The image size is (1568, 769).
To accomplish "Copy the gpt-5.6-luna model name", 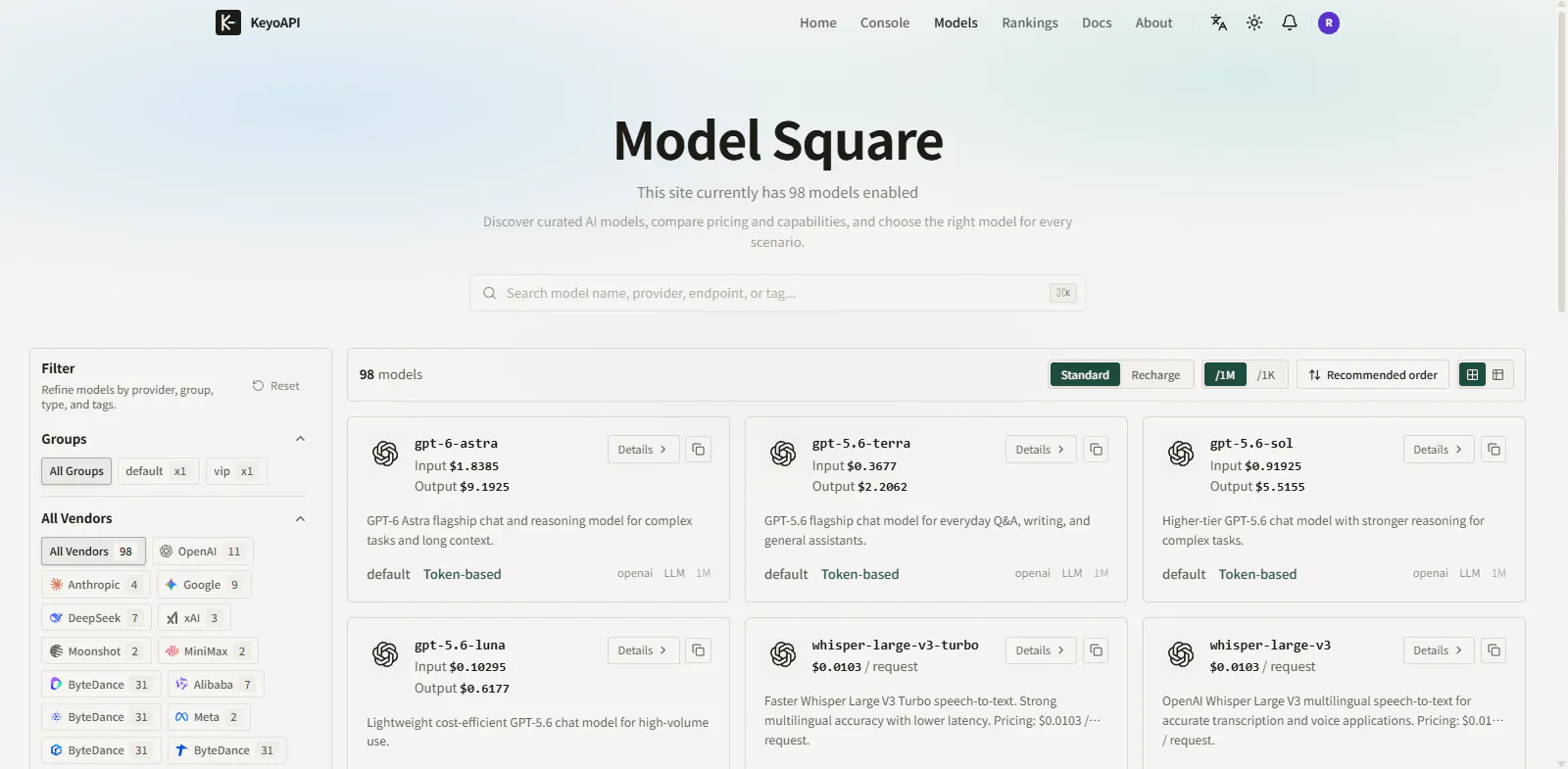I will pyautogui.click(x=698, y=650).
